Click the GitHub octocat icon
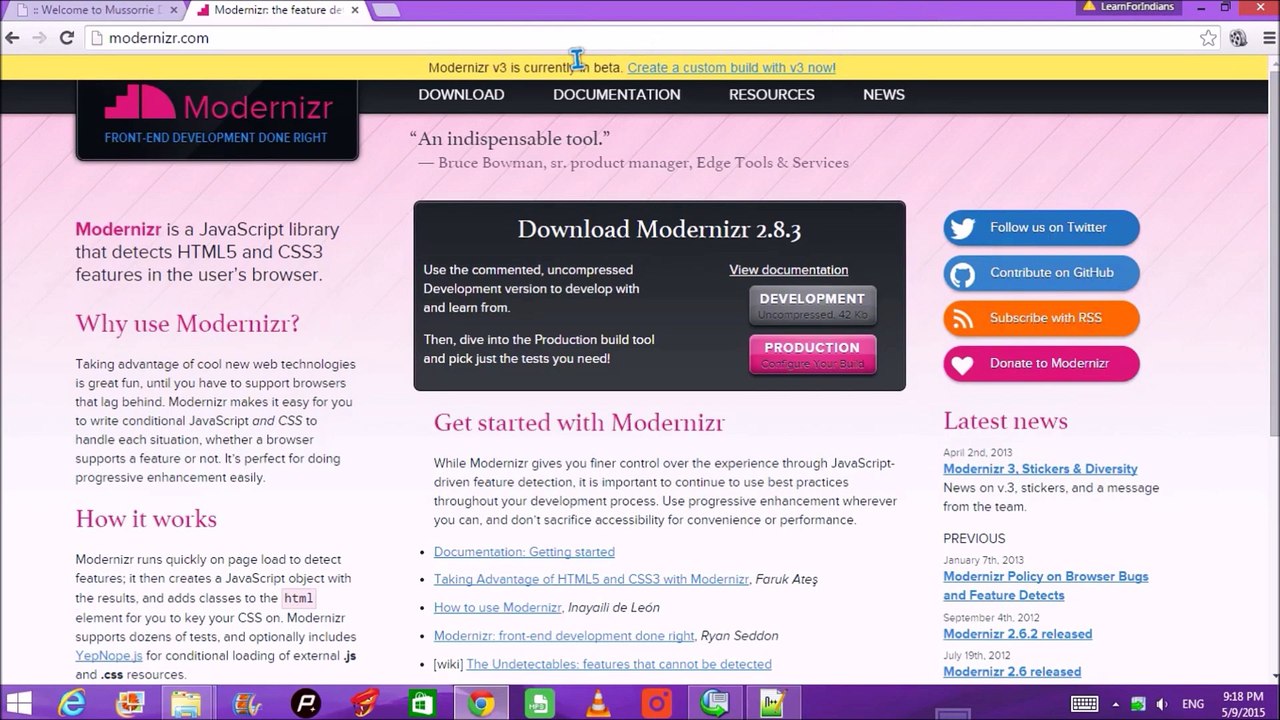1280x720 pixels. (962, 273)
